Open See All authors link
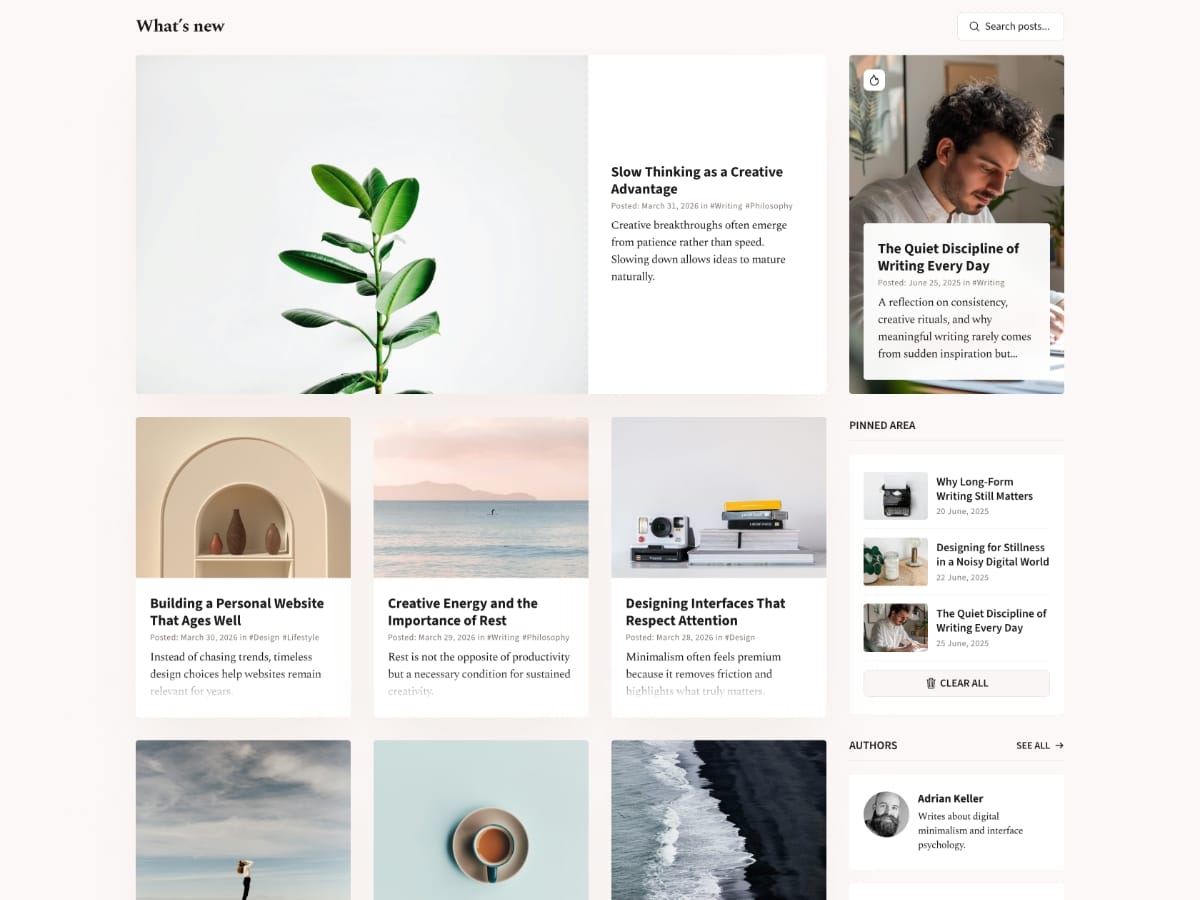The height and width of the screenshot is (900, 1200). pos(1040,745)
